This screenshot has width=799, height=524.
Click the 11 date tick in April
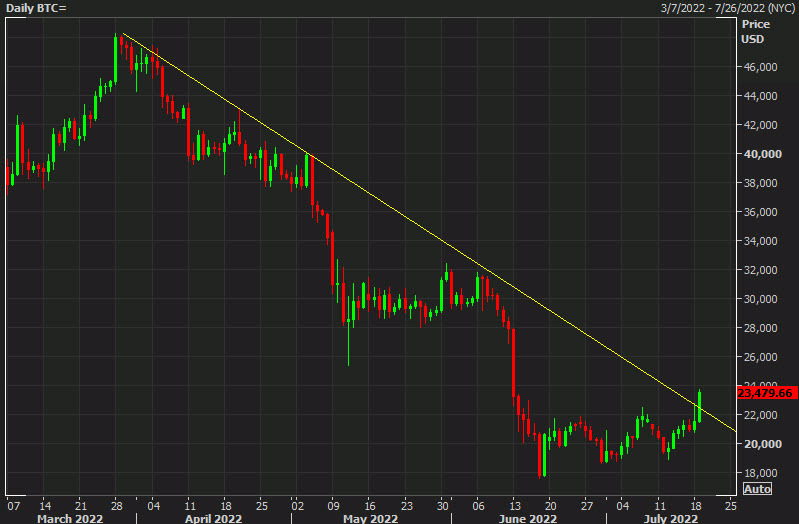pos(190,506)
